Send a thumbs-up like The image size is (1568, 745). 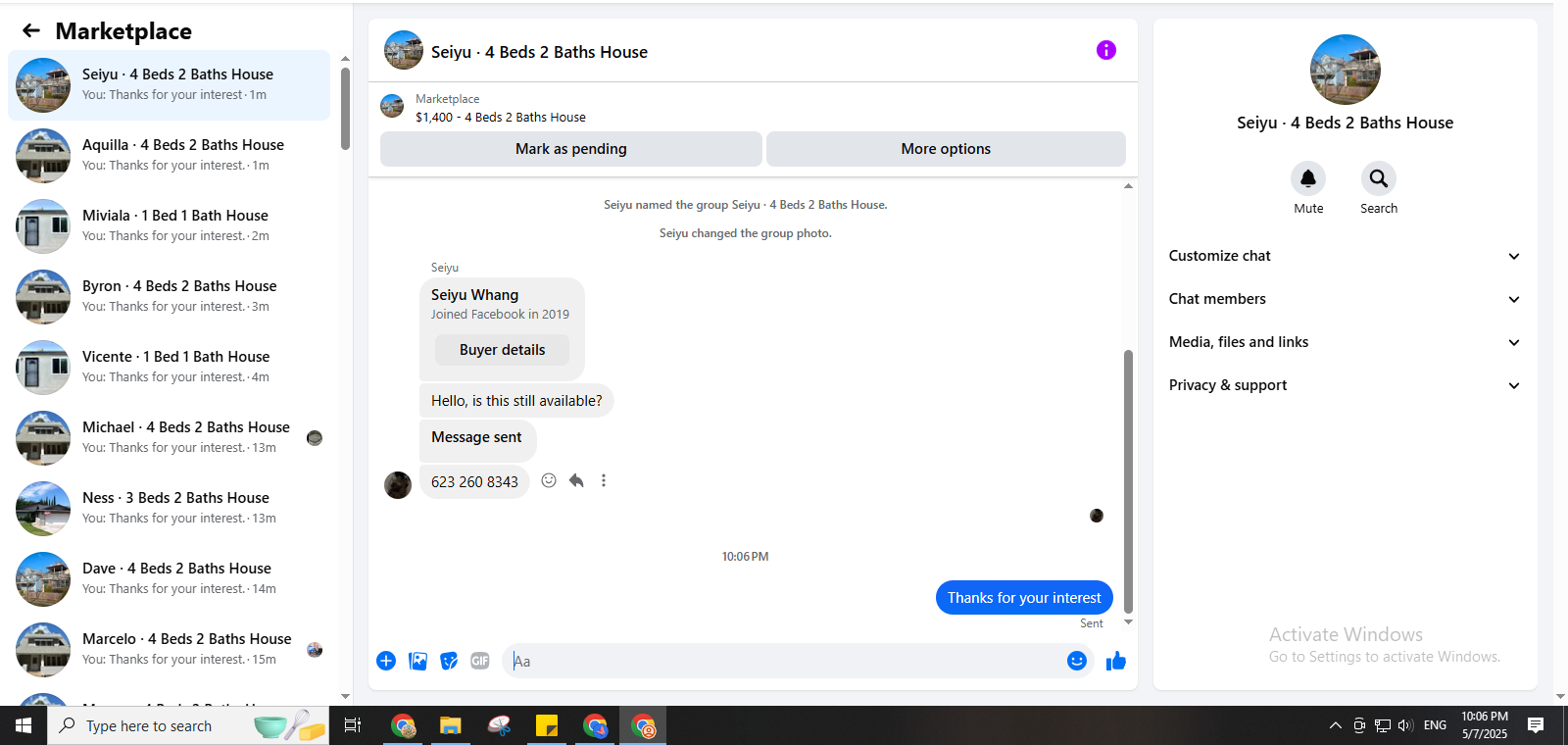click(1116, 661)
